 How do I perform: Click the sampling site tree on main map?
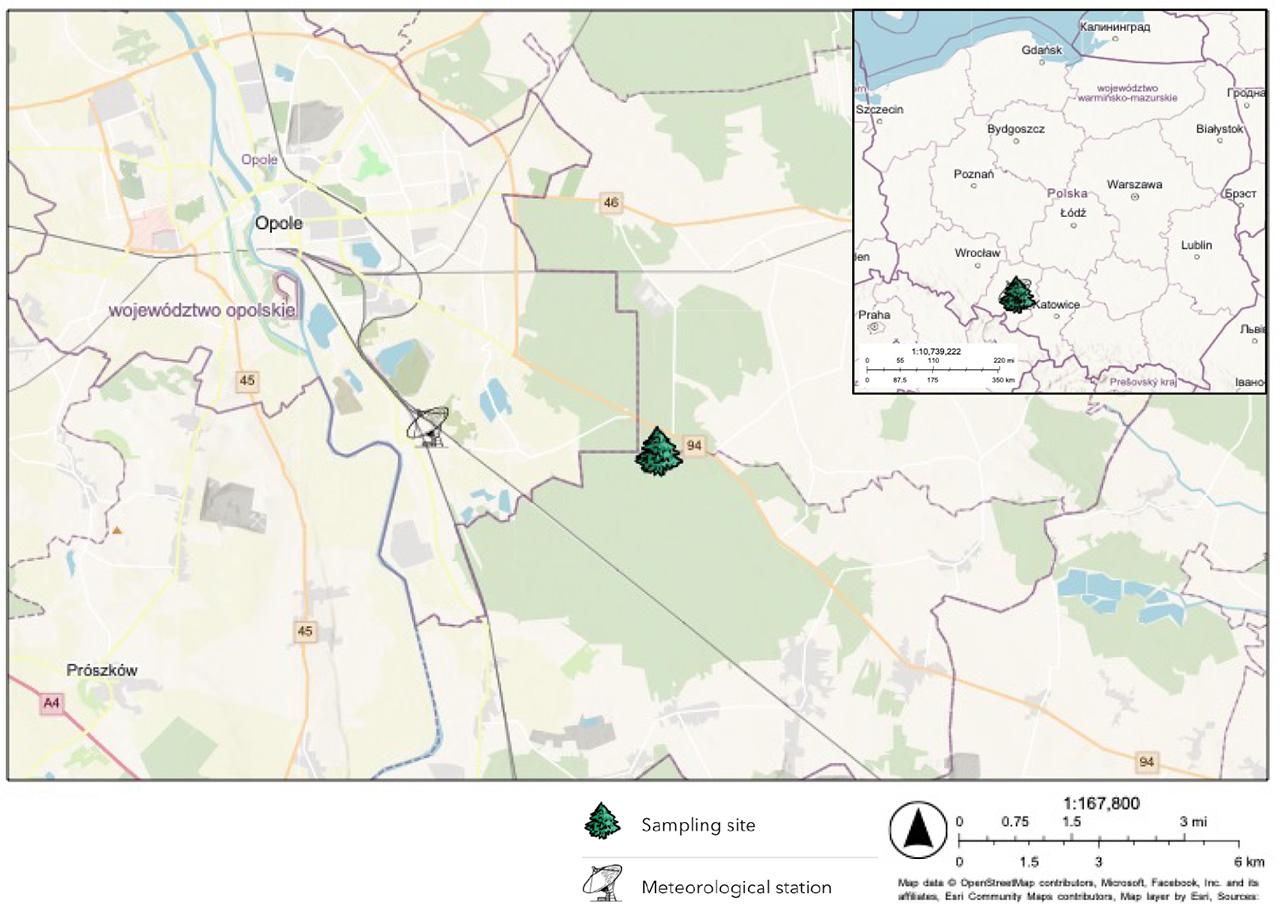(x=658, y=452)
